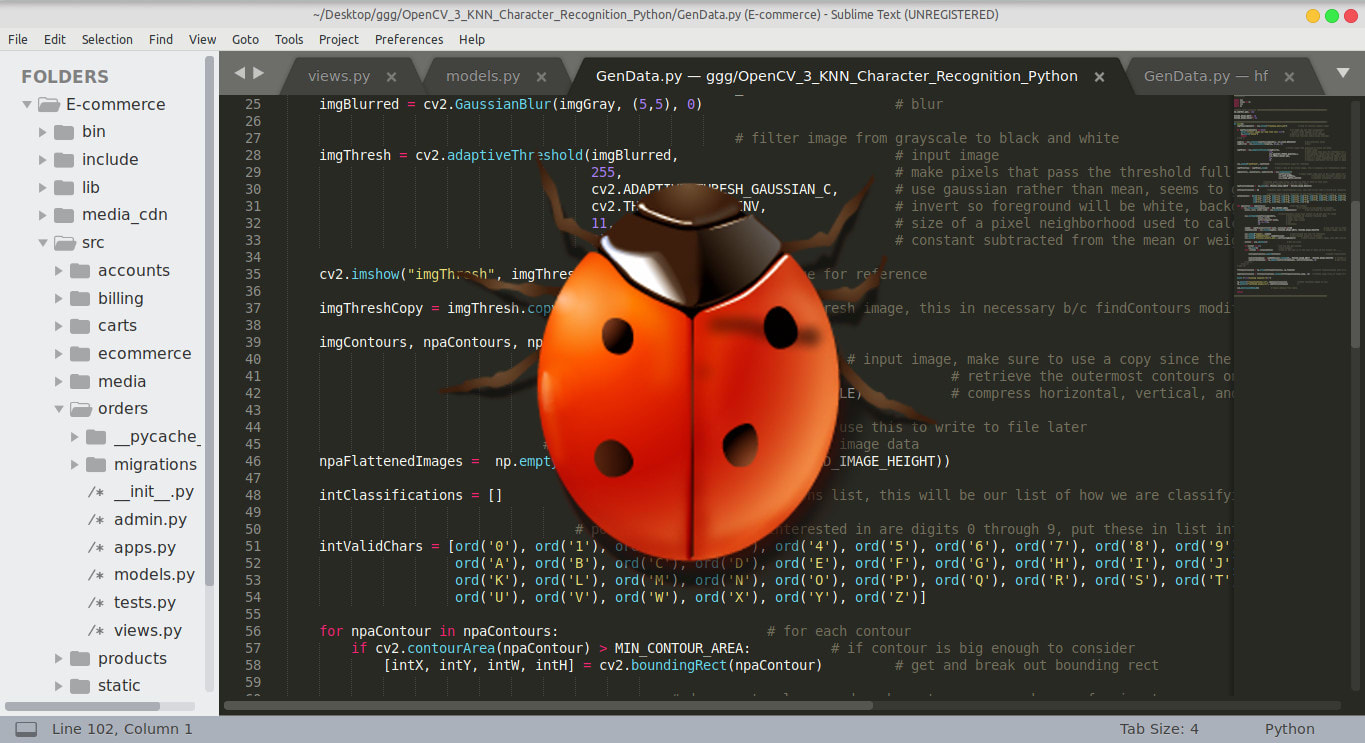The width and height of the screenshot is (1365, 743).
Task: Open the tab list dropdown arrow
Action: coord(1343,73)
